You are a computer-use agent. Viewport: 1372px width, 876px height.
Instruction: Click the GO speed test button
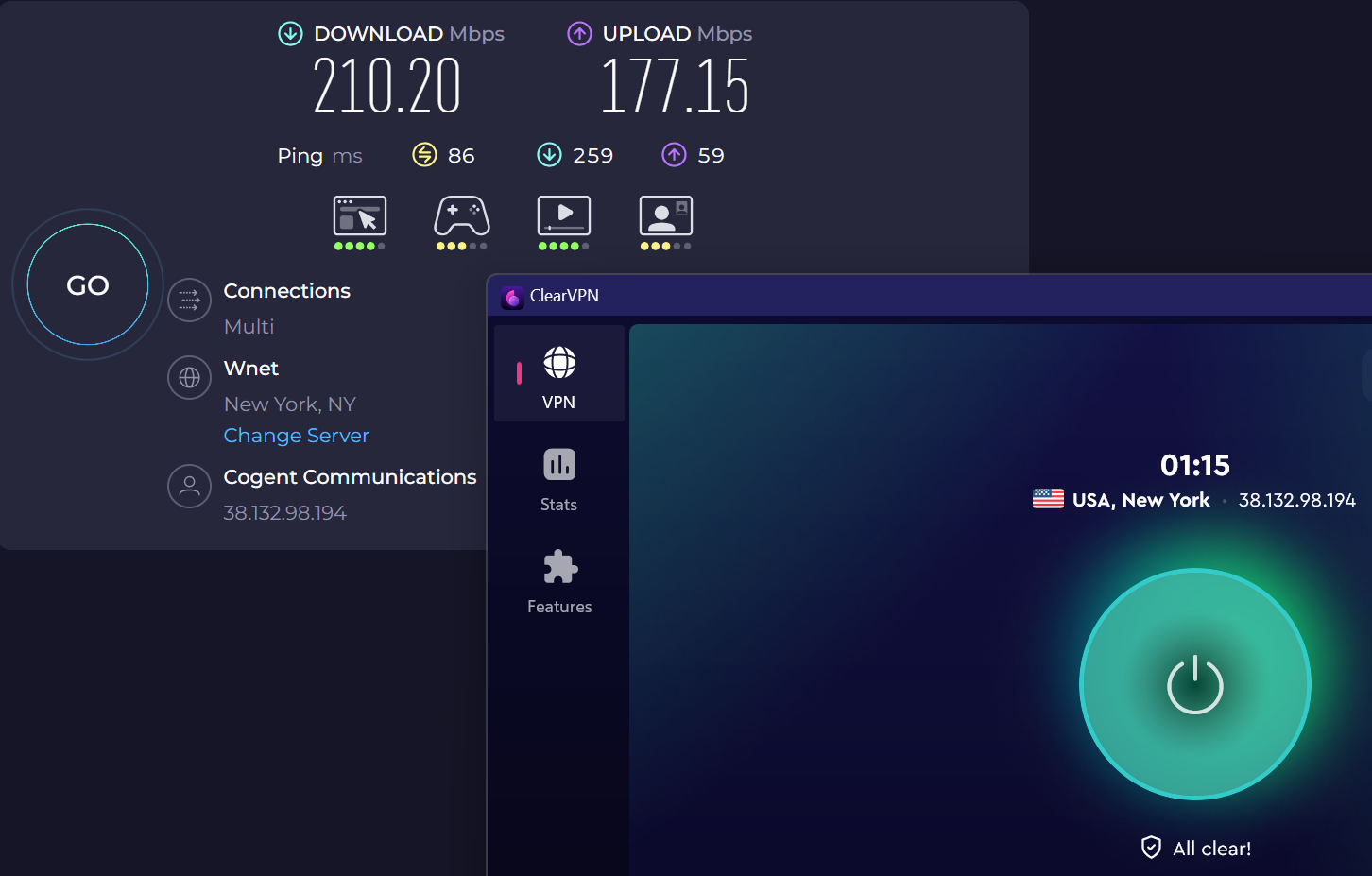coord(88,284)
